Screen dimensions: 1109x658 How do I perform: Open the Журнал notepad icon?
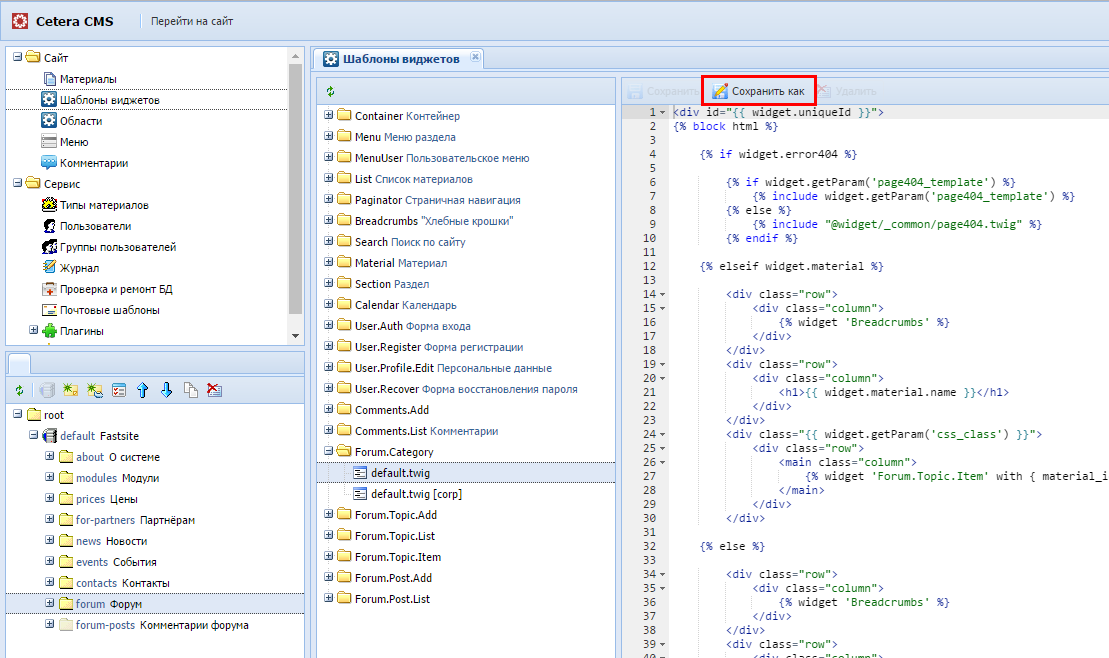[x=49, y=267]
